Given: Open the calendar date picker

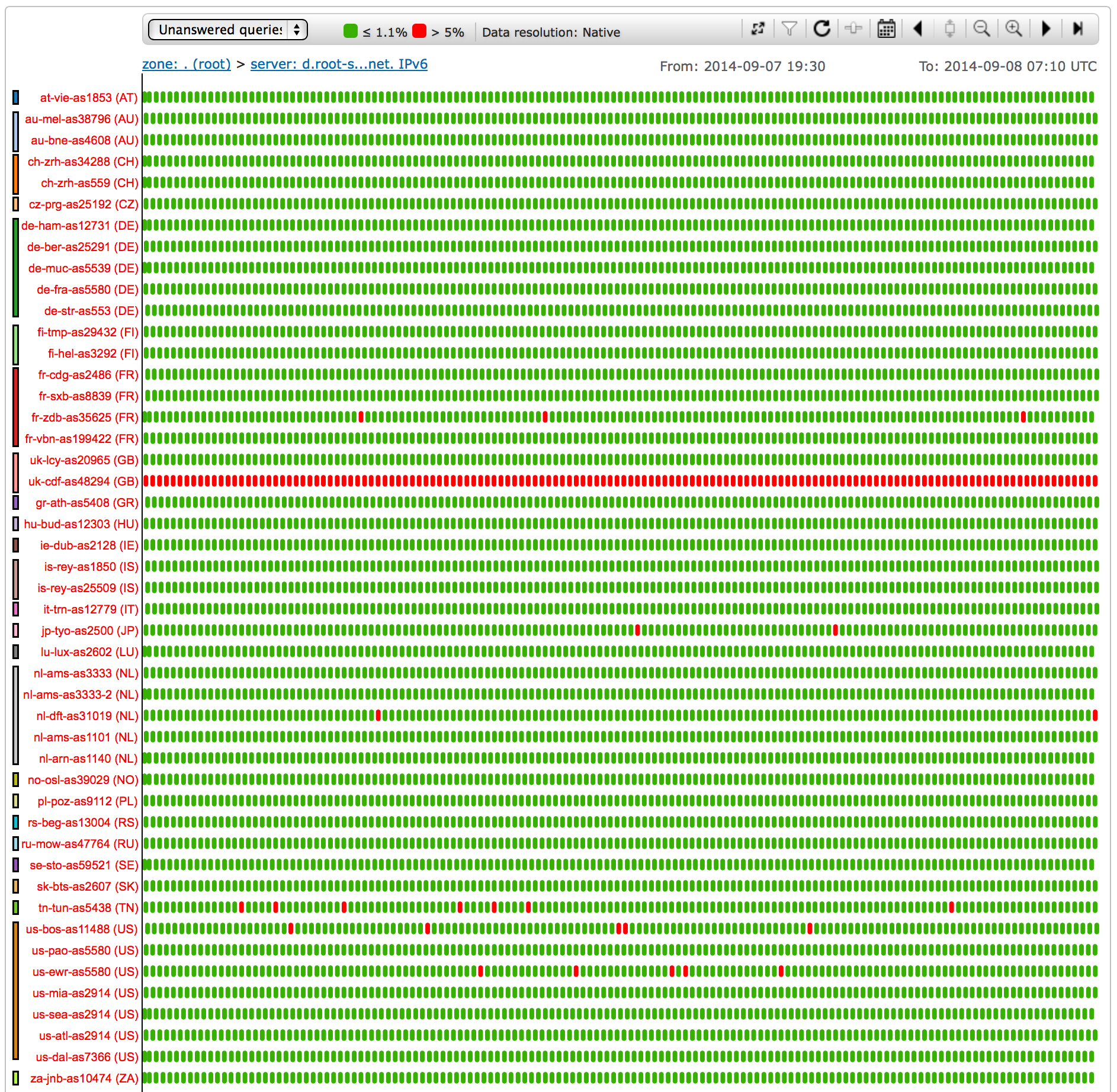Looking at the screenshot, I should [886, 29].
